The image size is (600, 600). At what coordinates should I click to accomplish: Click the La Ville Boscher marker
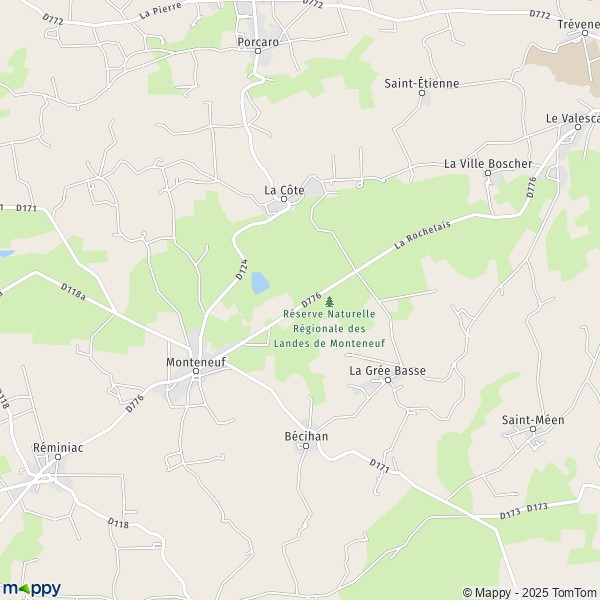click(488, 173)
